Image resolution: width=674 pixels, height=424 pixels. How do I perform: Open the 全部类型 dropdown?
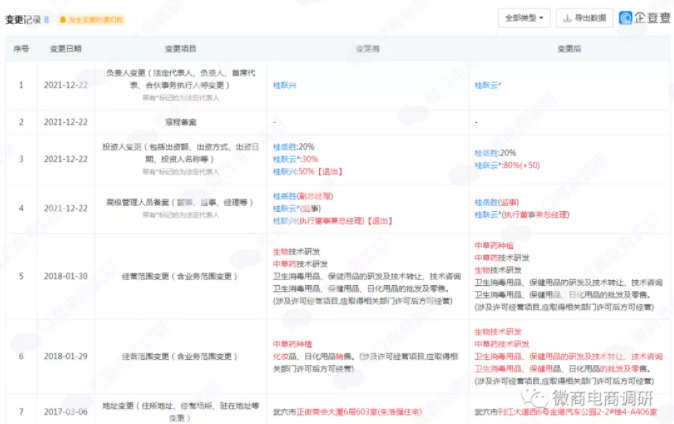524,18
